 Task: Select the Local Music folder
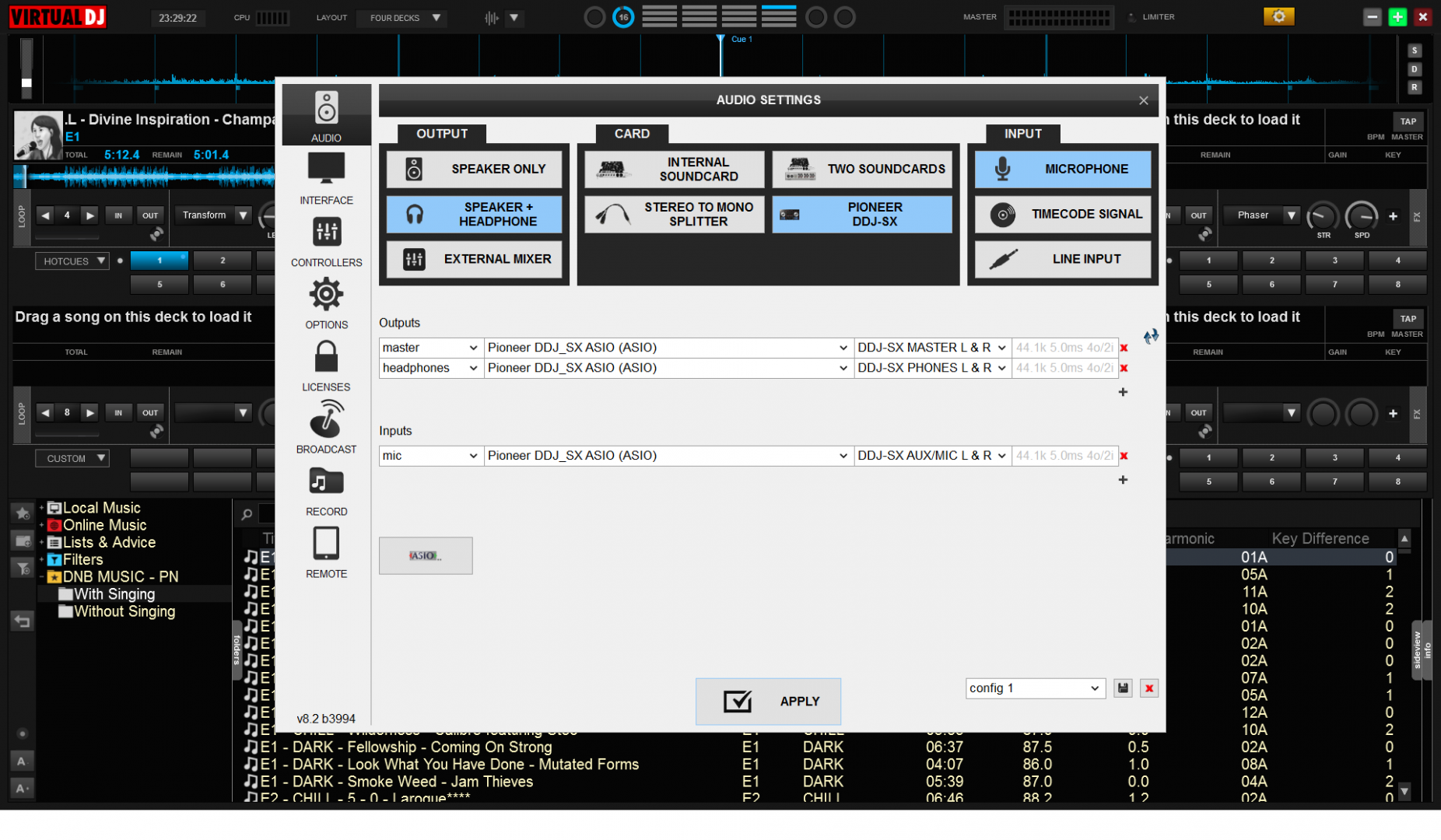101,508
